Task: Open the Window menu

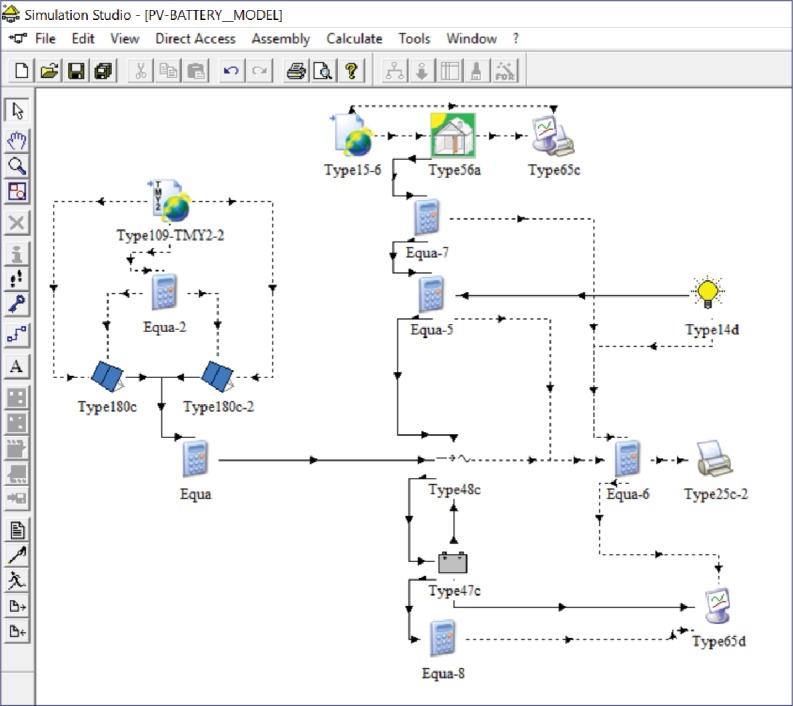Action: point(471,39)
